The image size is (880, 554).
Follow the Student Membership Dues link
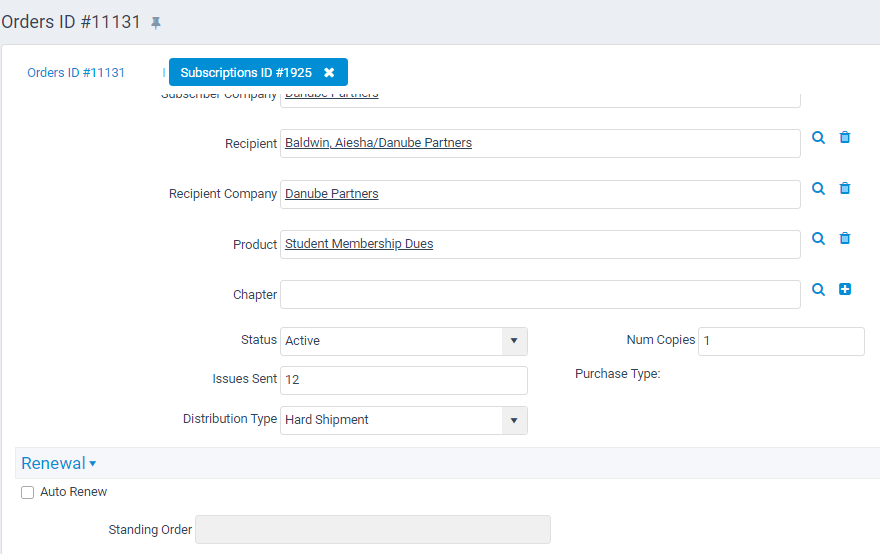point(359,244)
